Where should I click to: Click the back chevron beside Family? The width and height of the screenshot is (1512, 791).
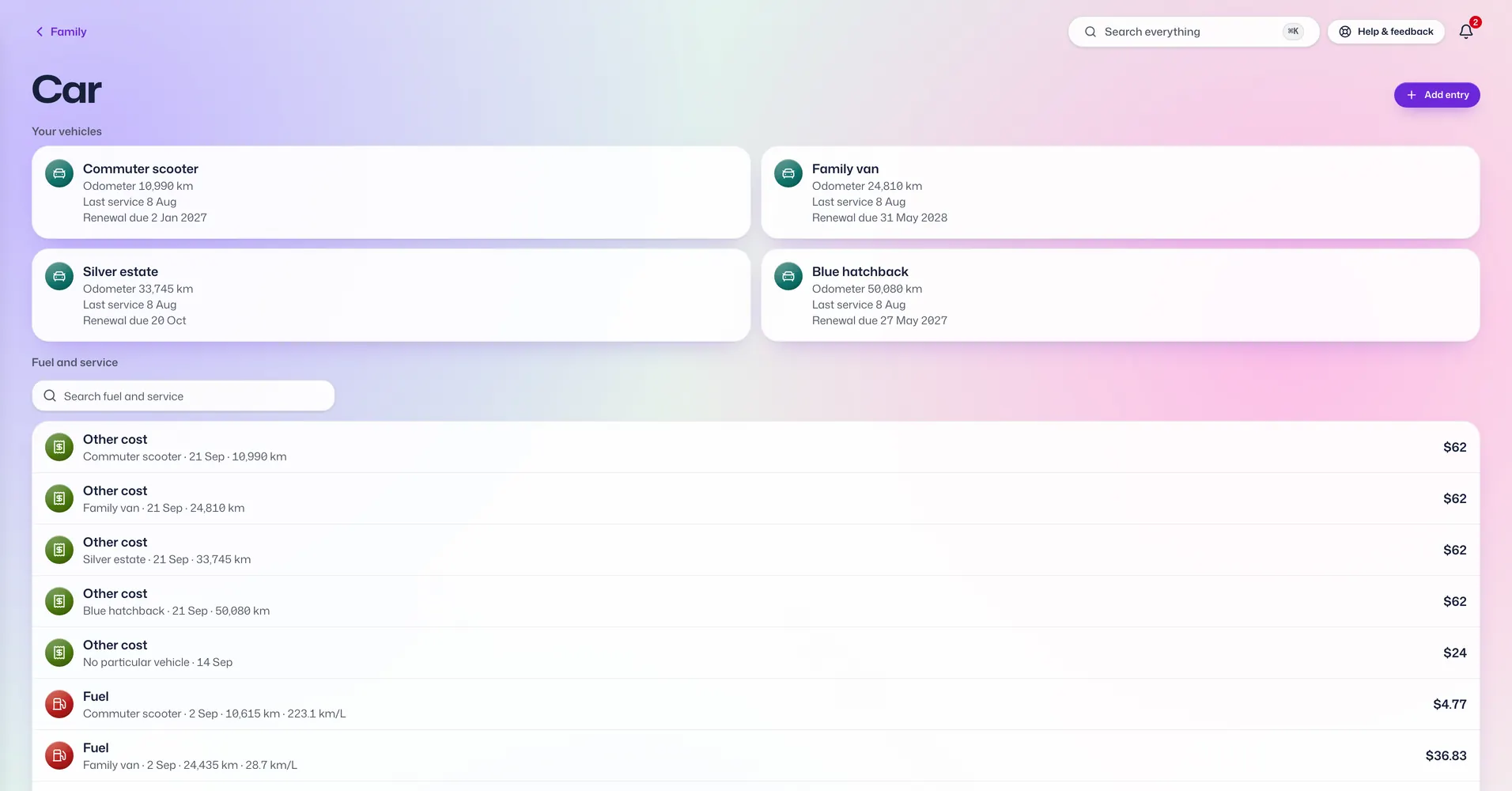[x=40, y=32]
